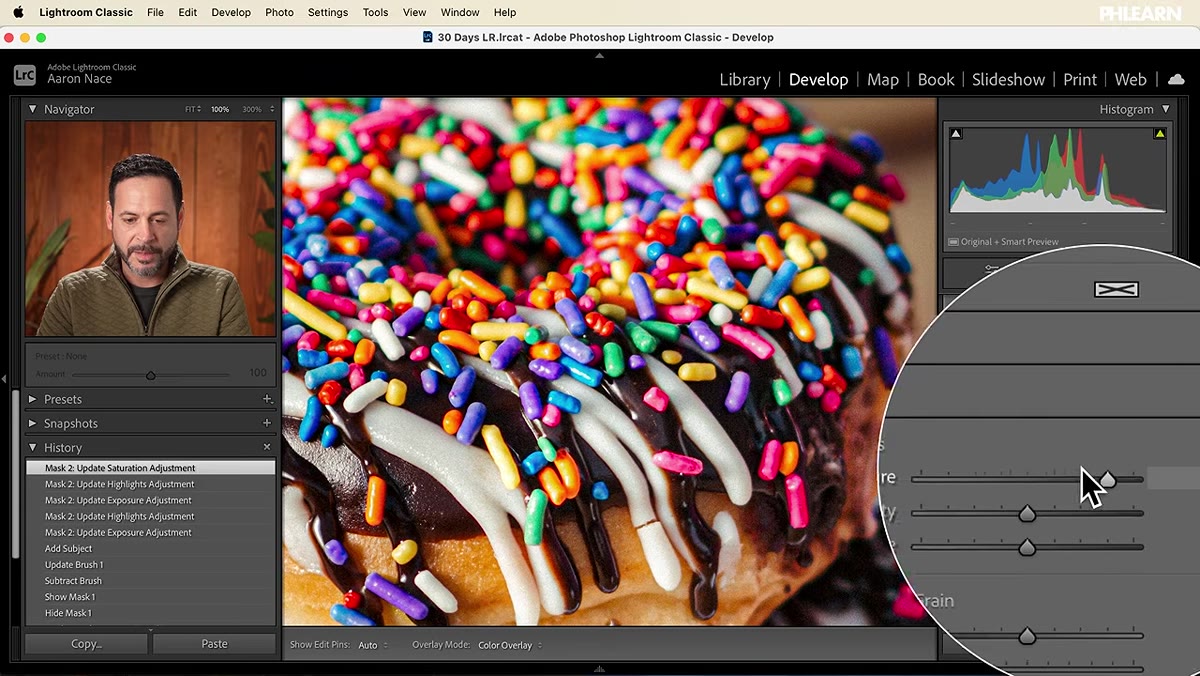
Task: Switch to the Slideshow module
Action: (1008, 80)
